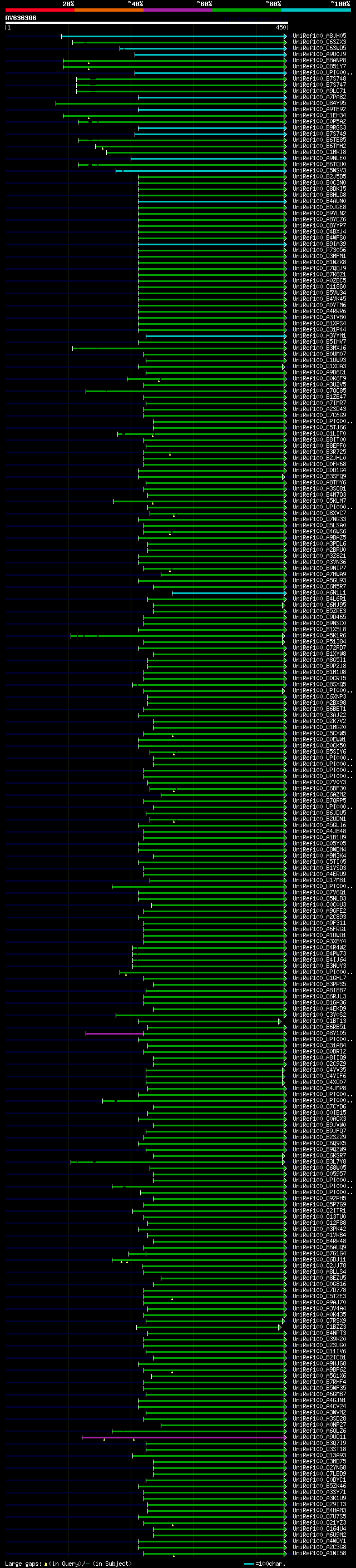Select label UniRef100_A8LLS4
Screen dimensions: 356x1568
click(x=319, y=1272)
